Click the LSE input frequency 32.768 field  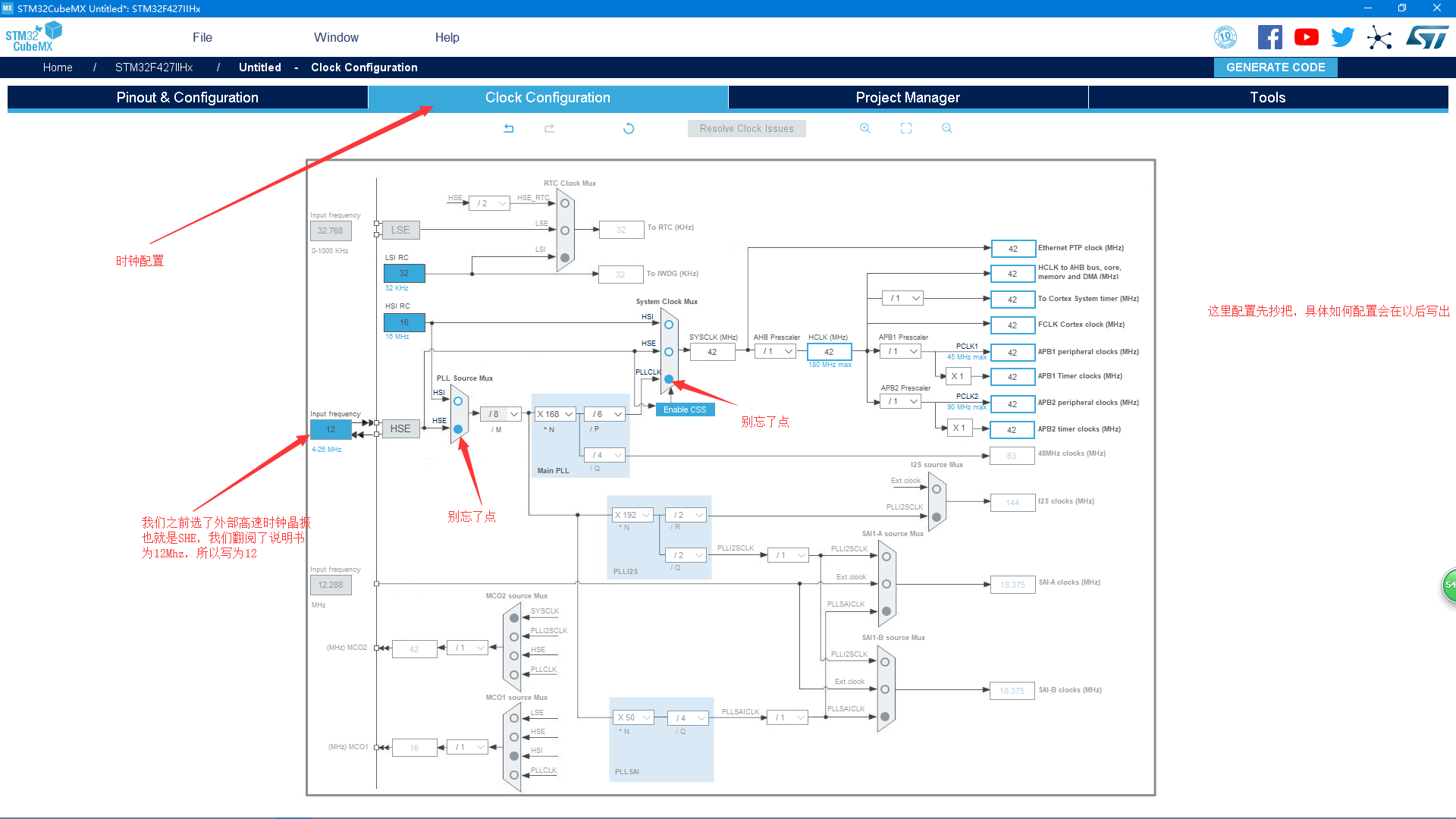(331, 231)
